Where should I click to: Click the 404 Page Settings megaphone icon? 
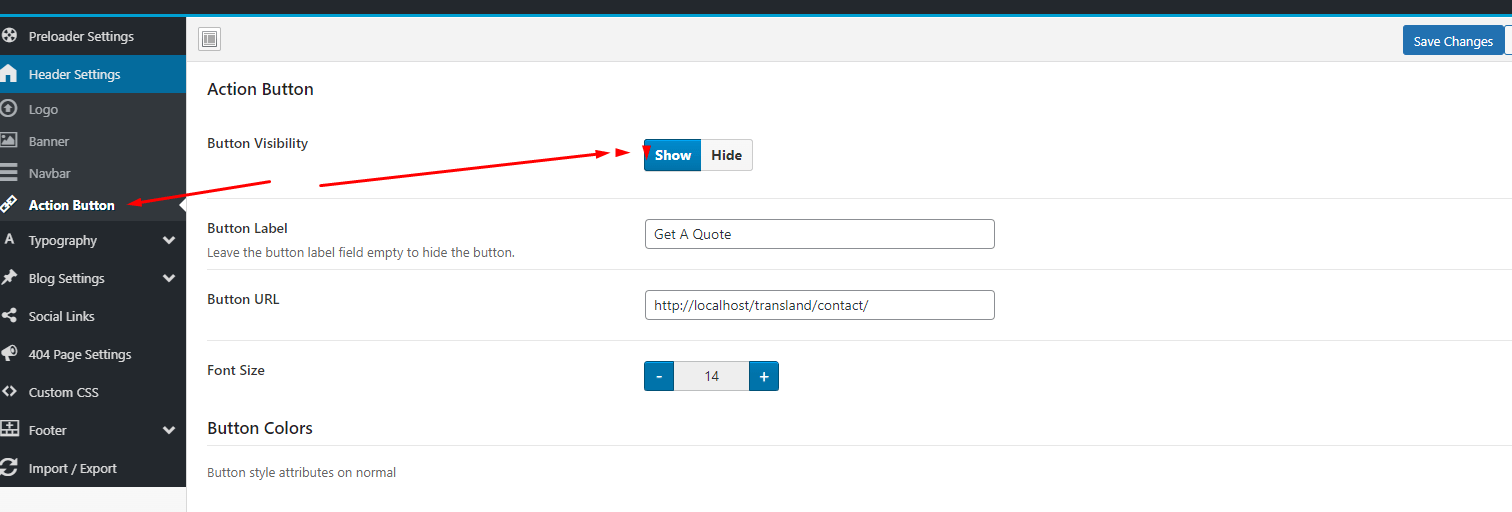pyautogui.click(x=9, y=354)
